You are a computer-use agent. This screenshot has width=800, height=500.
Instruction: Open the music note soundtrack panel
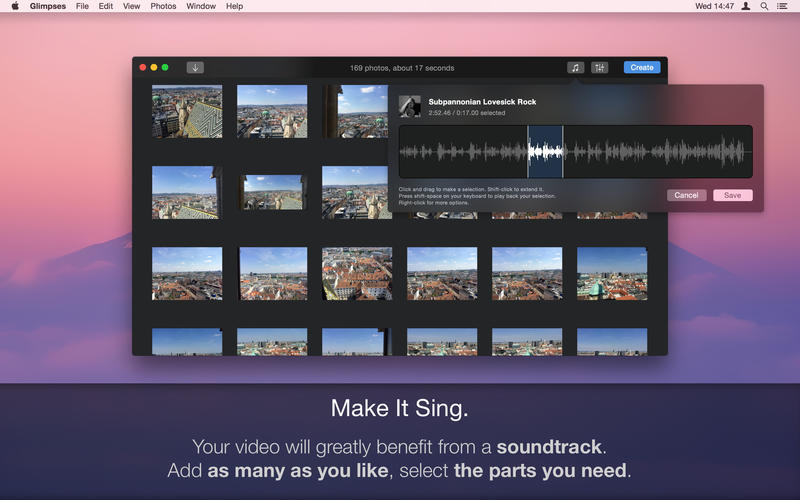[576, 67]
